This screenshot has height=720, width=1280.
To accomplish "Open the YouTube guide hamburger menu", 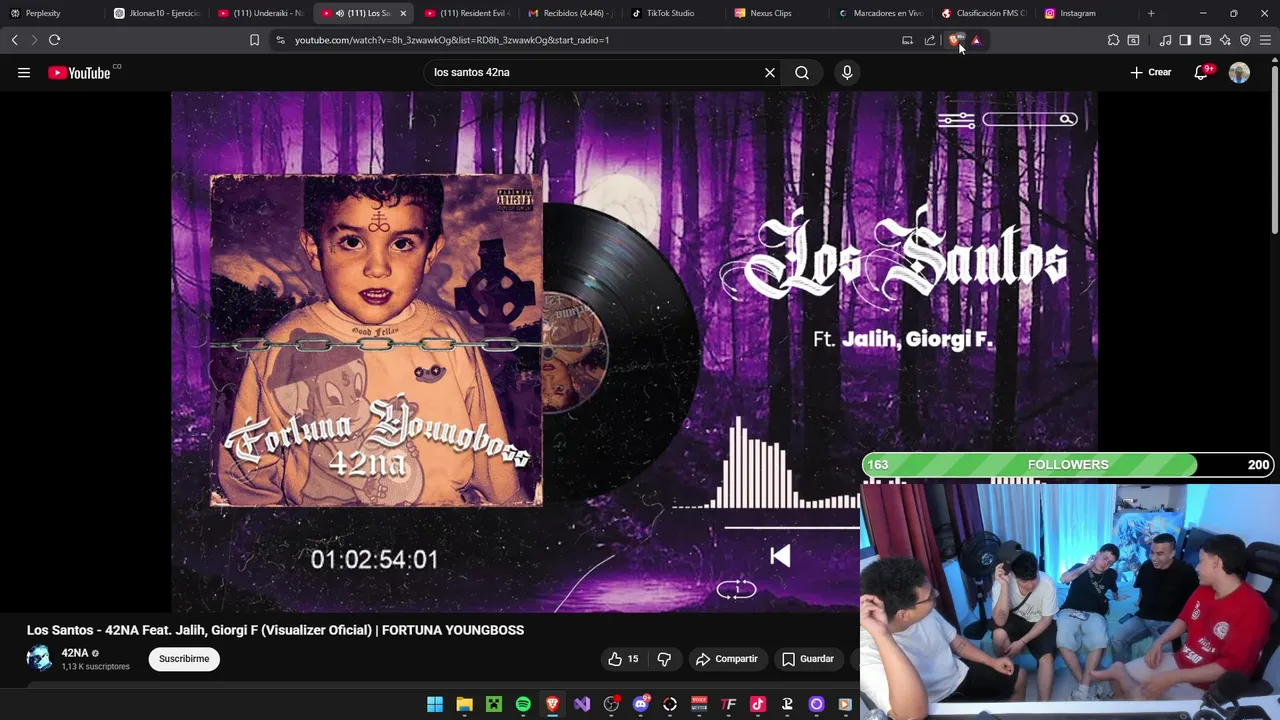I will [24, 73].
